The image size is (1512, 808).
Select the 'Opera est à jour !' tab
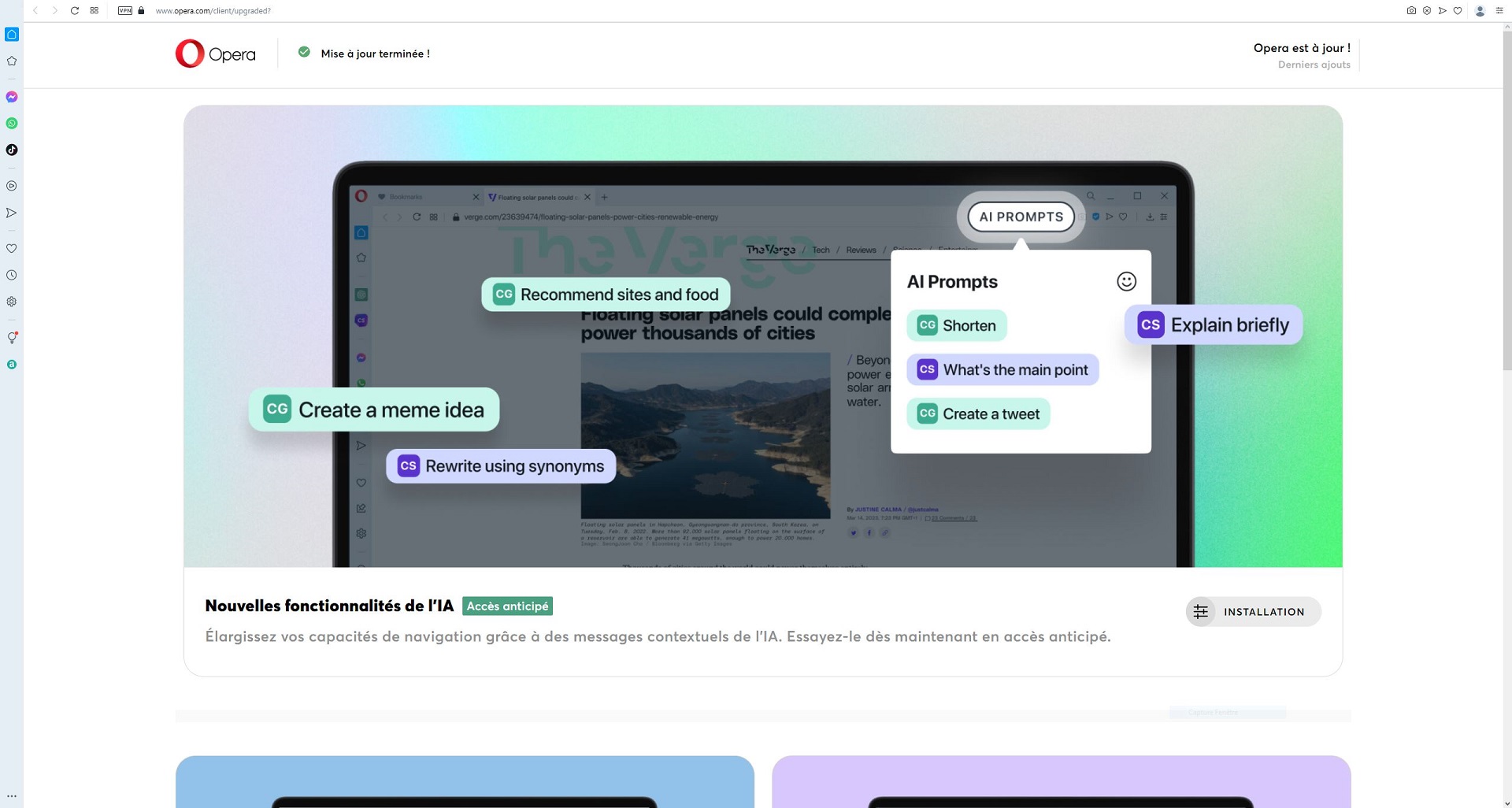(1302, 48)
